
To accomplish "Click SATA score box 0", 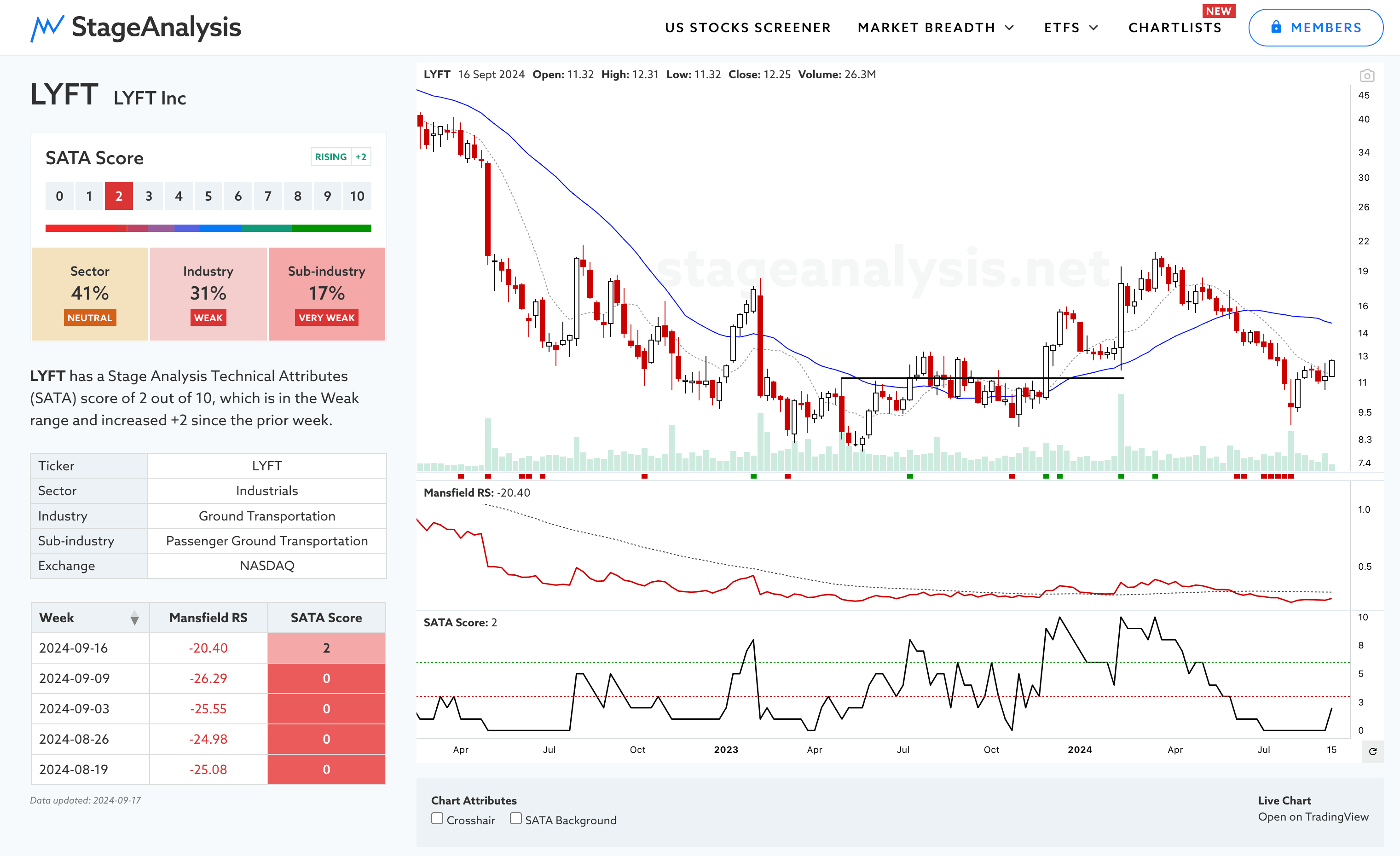I will [59, 196].
